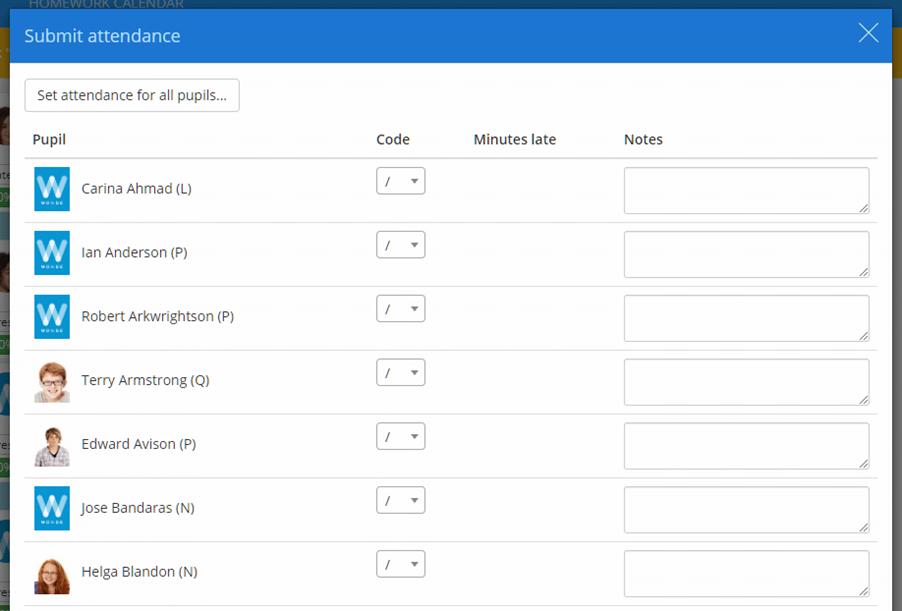Expand code dropdown for Robert Arkwrightson

coord(401,309)
